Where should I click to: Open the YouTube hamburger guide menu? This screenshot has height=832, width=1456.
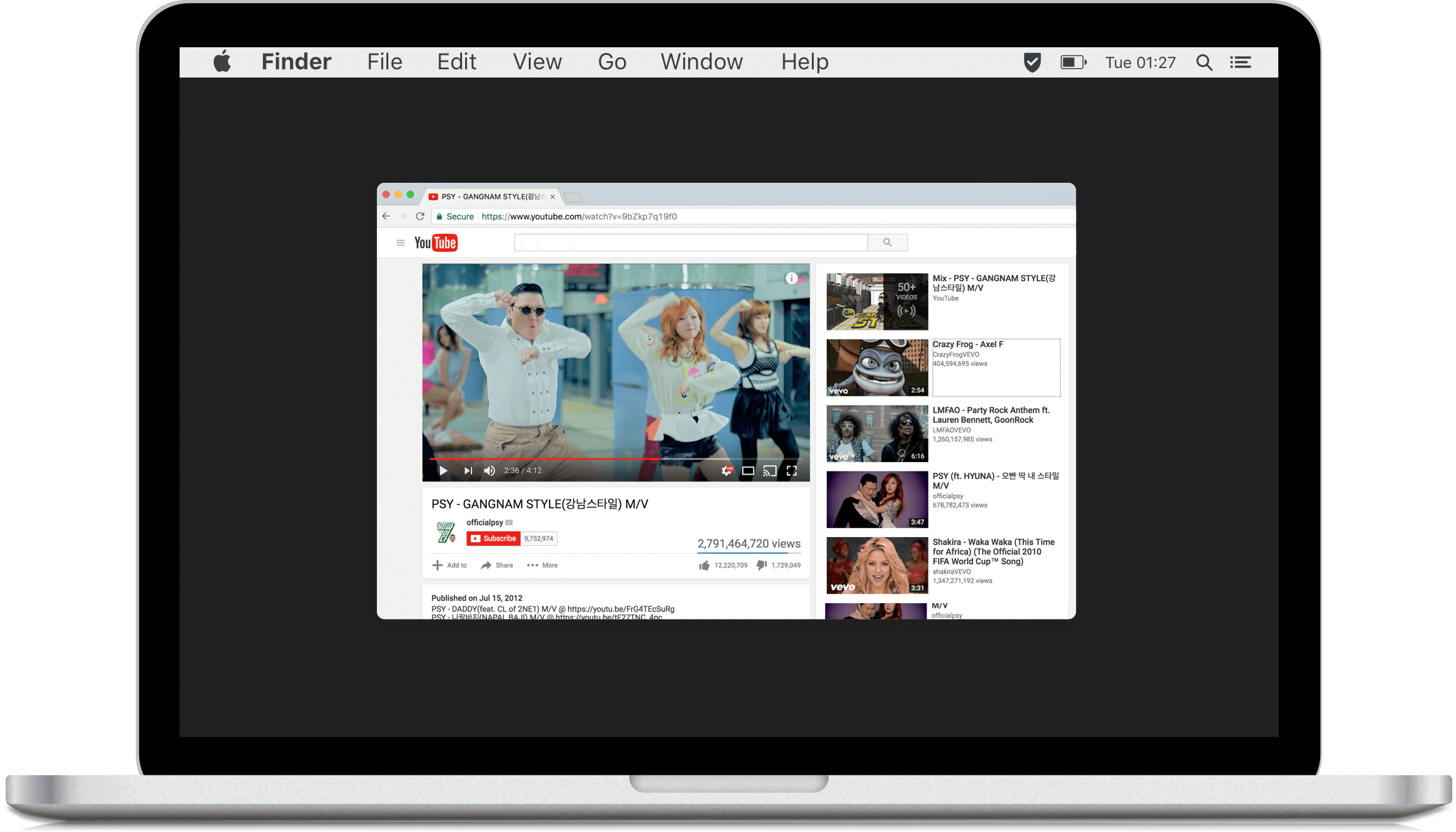[x=400, y=243]
